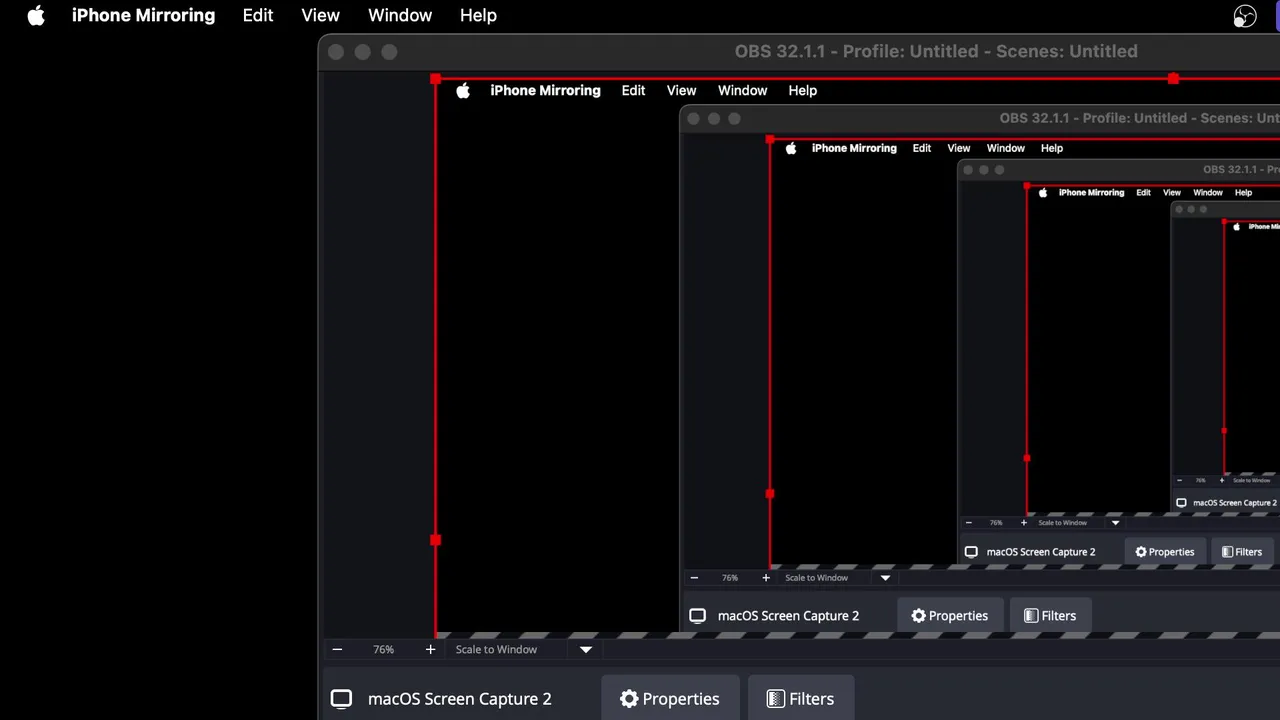Click the icon on the bottom Filters button
Screen dimensions: 1280x720
click(776, 699)
